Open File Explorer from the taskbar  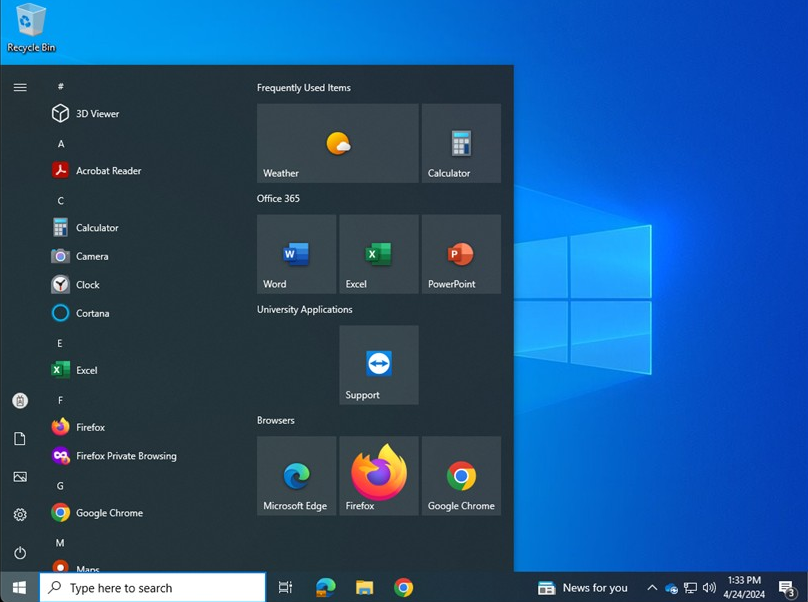[x=364, y=587]
